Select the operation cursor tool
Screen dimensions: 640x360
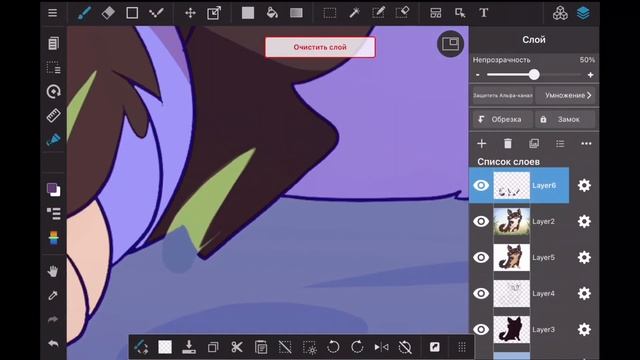tap(460, 13)
